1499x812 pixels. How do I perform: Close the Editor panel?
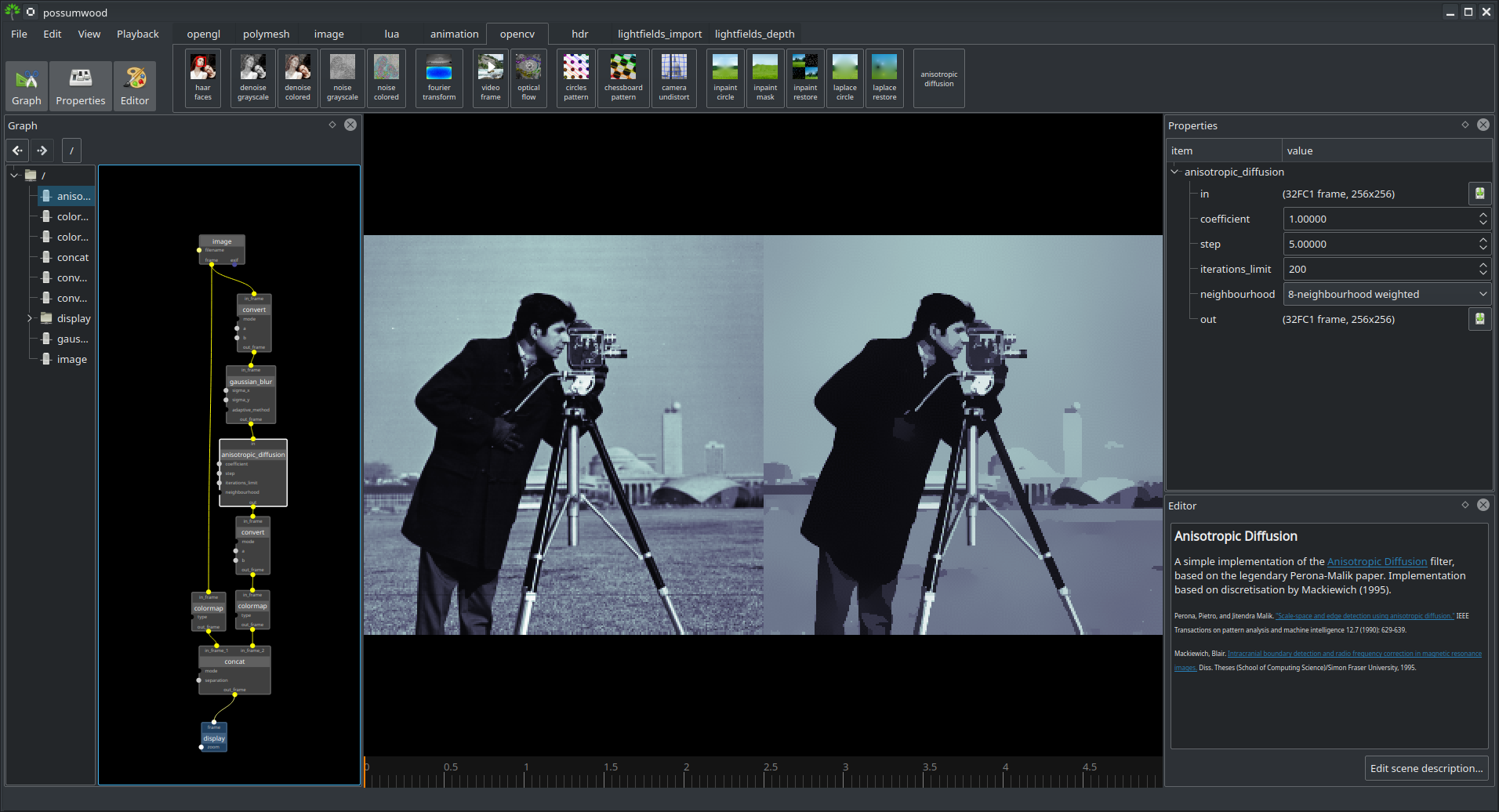[x=1483, y=505]
